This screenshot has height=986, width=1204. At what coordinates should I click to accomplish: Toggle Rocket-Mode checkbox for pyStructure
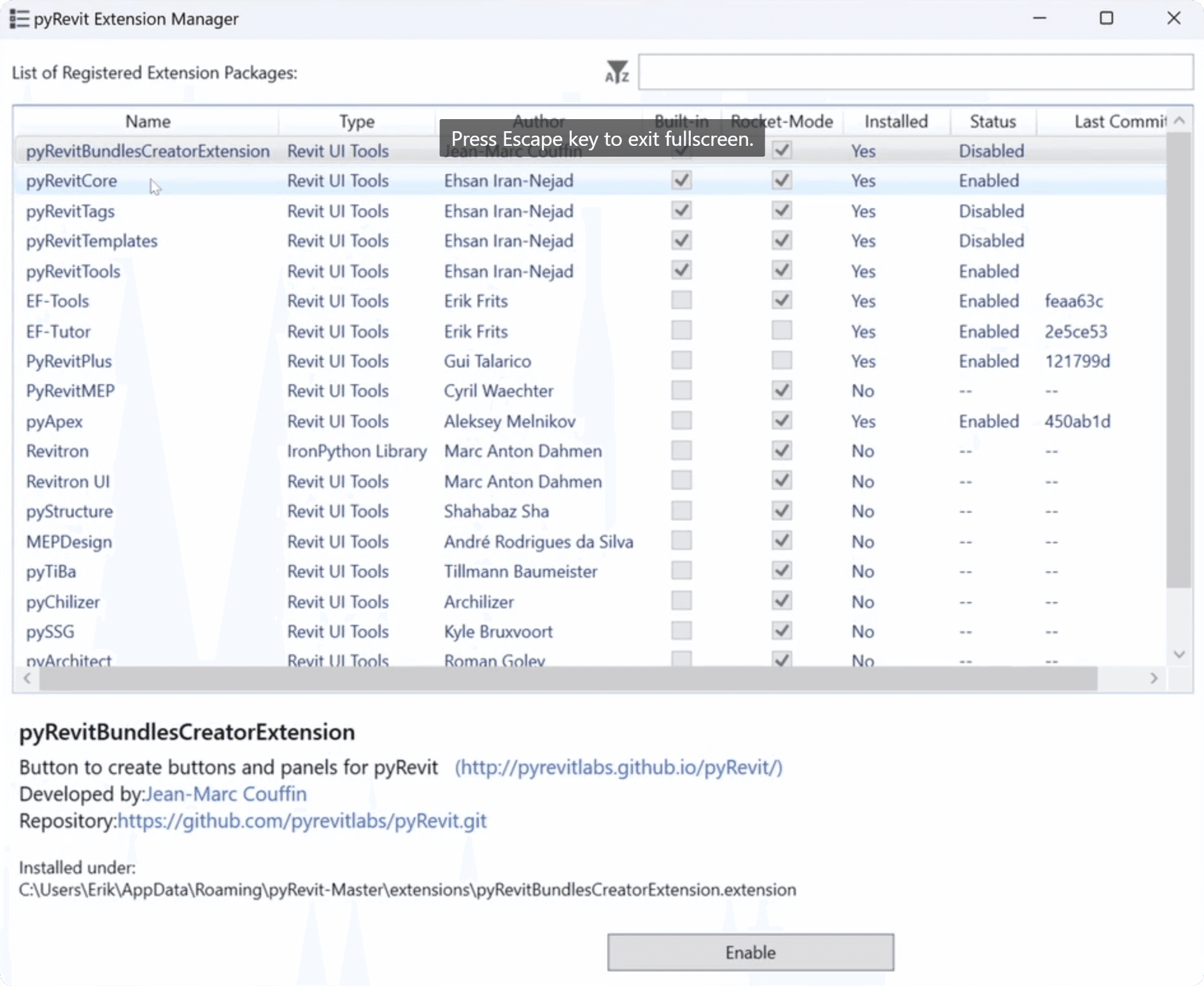coord(782,511)
